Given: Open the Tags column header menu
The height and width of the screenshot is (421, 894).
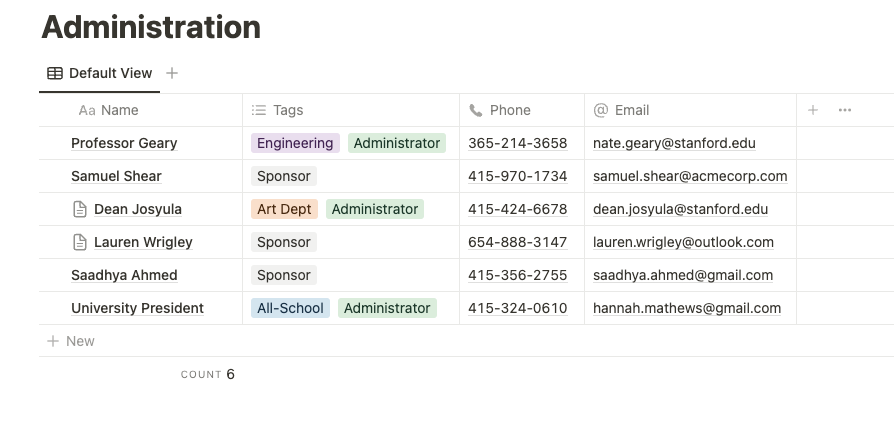Looking at the screenshot, I should 351,110.
